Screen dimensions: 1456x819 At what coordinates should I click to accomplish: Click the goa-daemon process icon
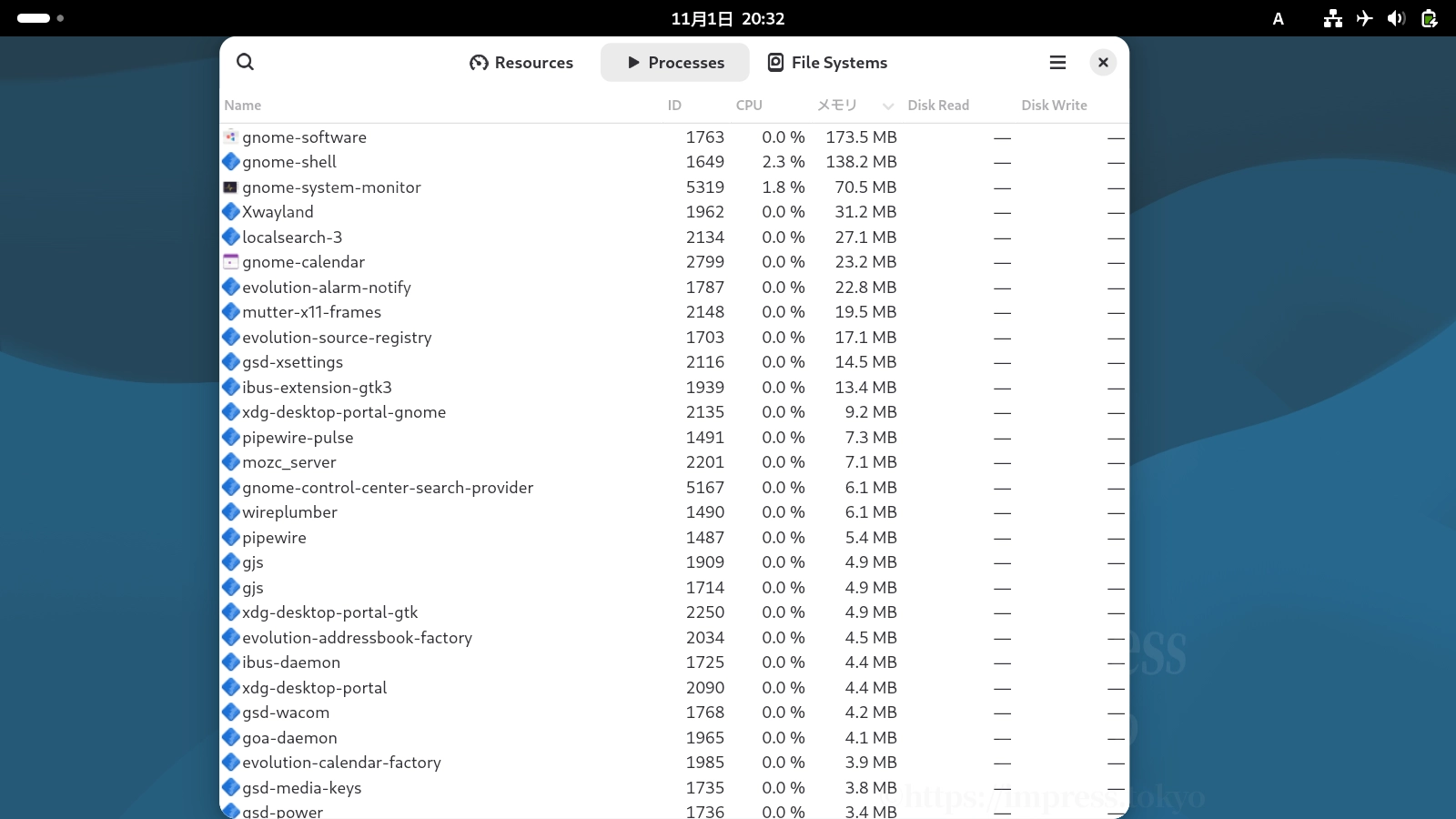[x=231, y=737]
